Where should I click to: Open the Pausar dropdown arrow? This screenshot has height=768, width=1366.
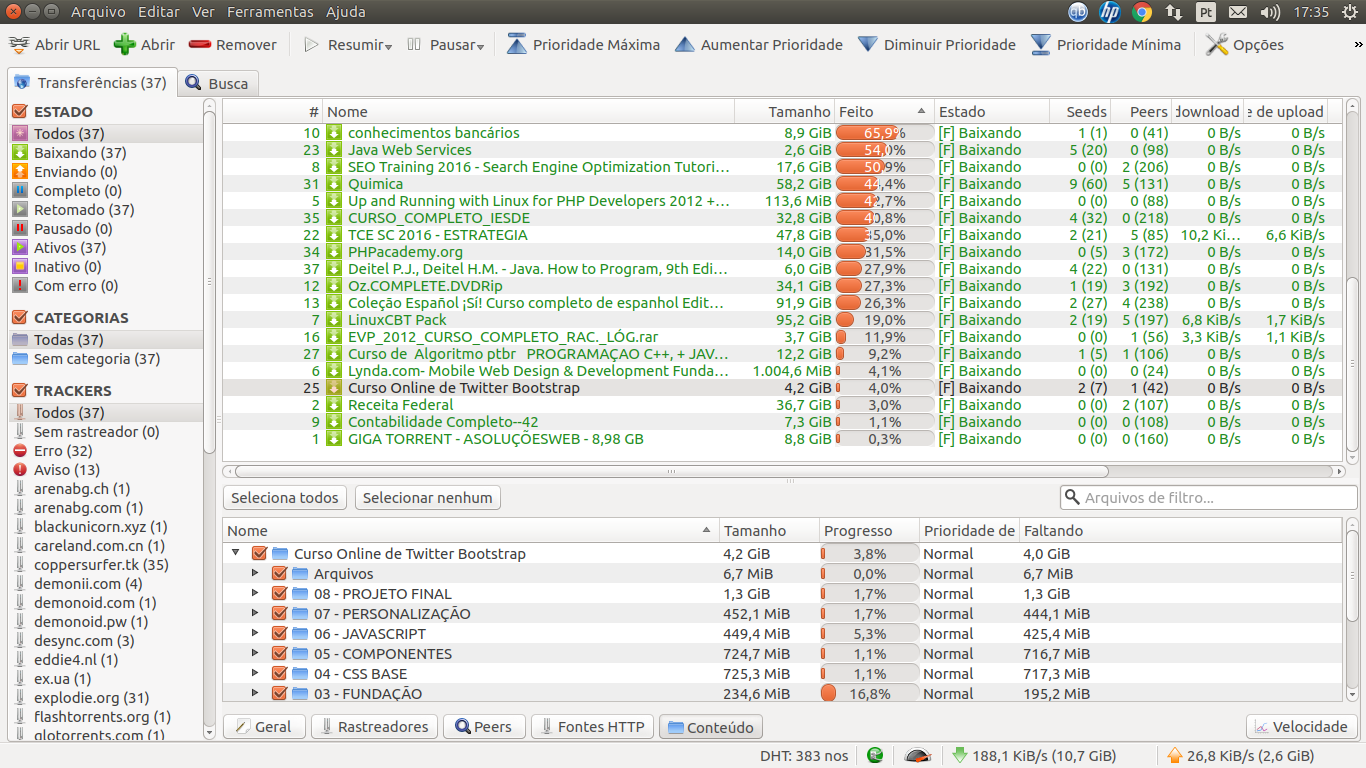tap(480, 47)
